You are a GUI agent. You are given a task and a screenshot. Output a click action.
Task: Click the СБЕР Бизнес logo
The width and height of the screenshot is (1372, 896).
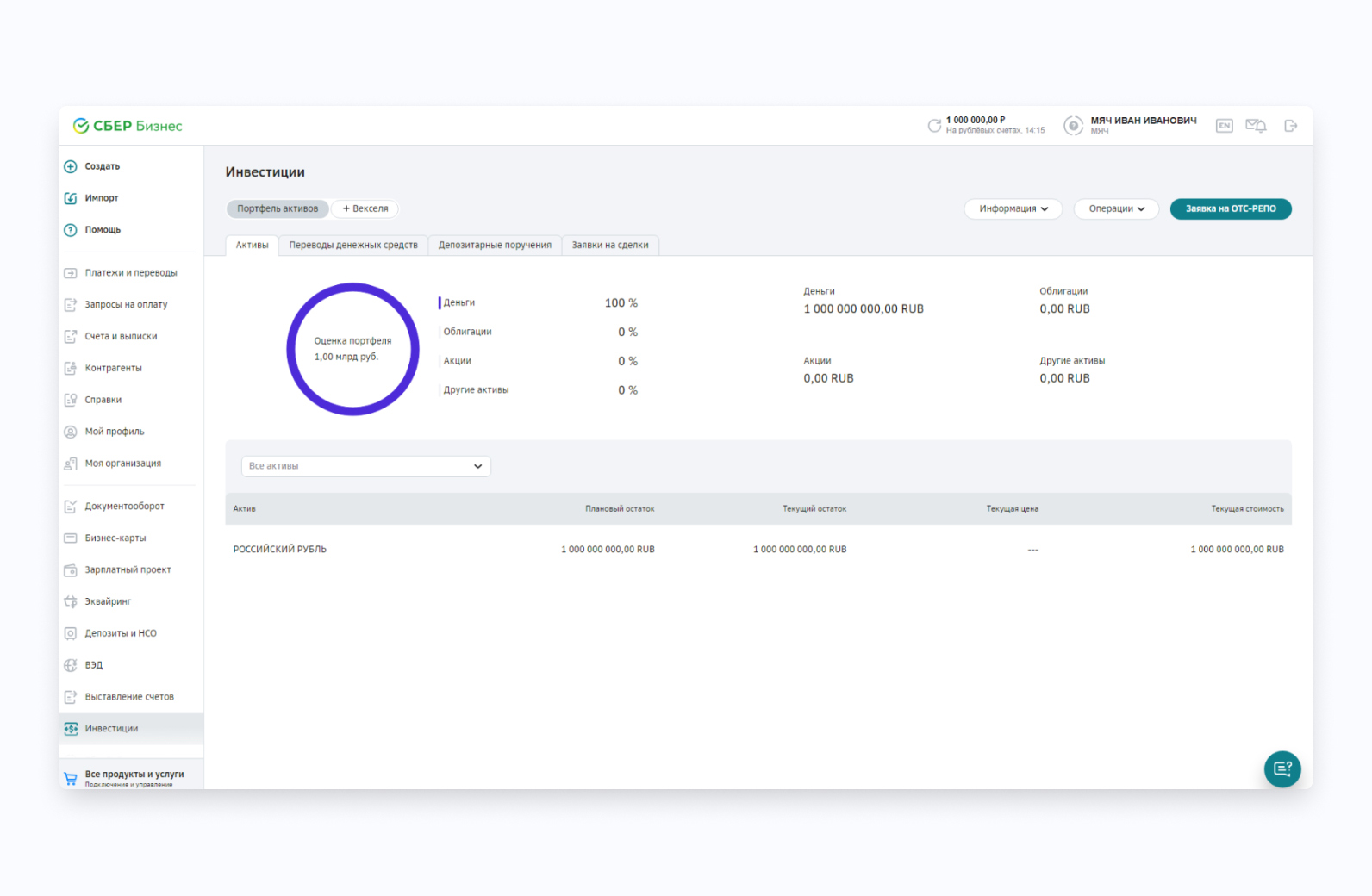point(128,126)
